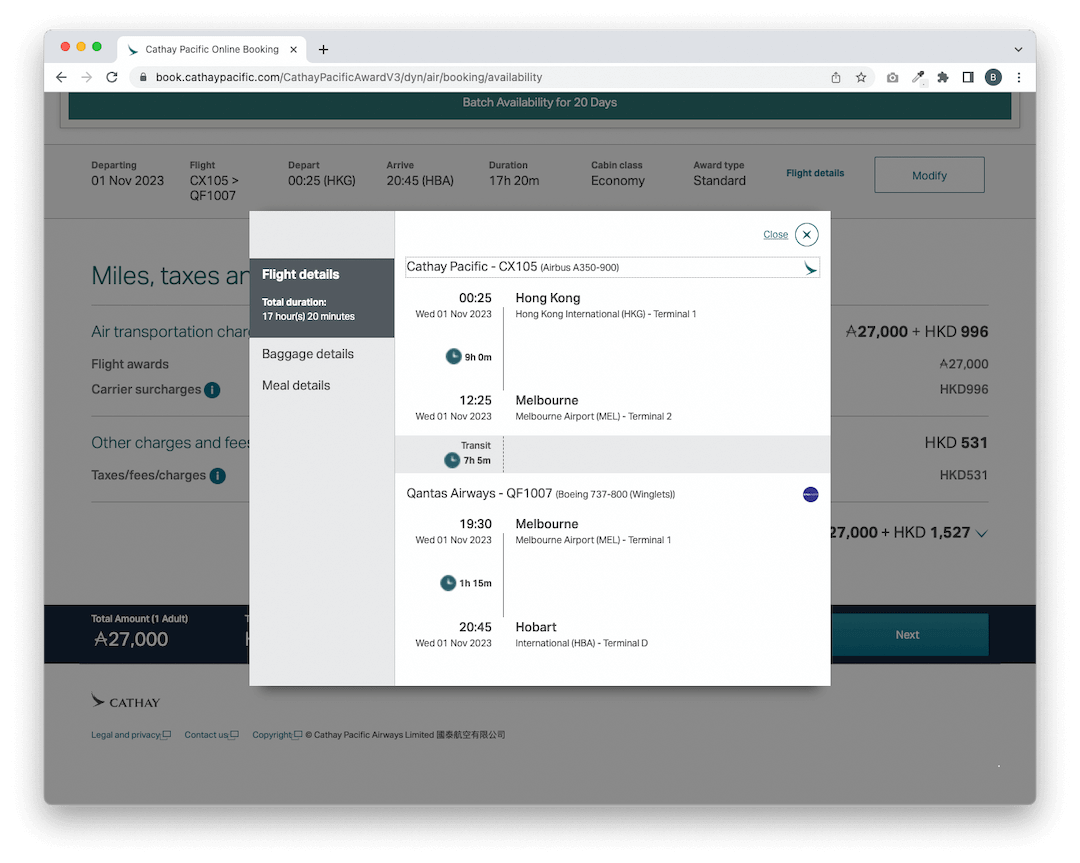Click the Qantas Airways - QF1007 flight header
The width and height of the screenshot is (1080, 863).
[x=541, y=494]
